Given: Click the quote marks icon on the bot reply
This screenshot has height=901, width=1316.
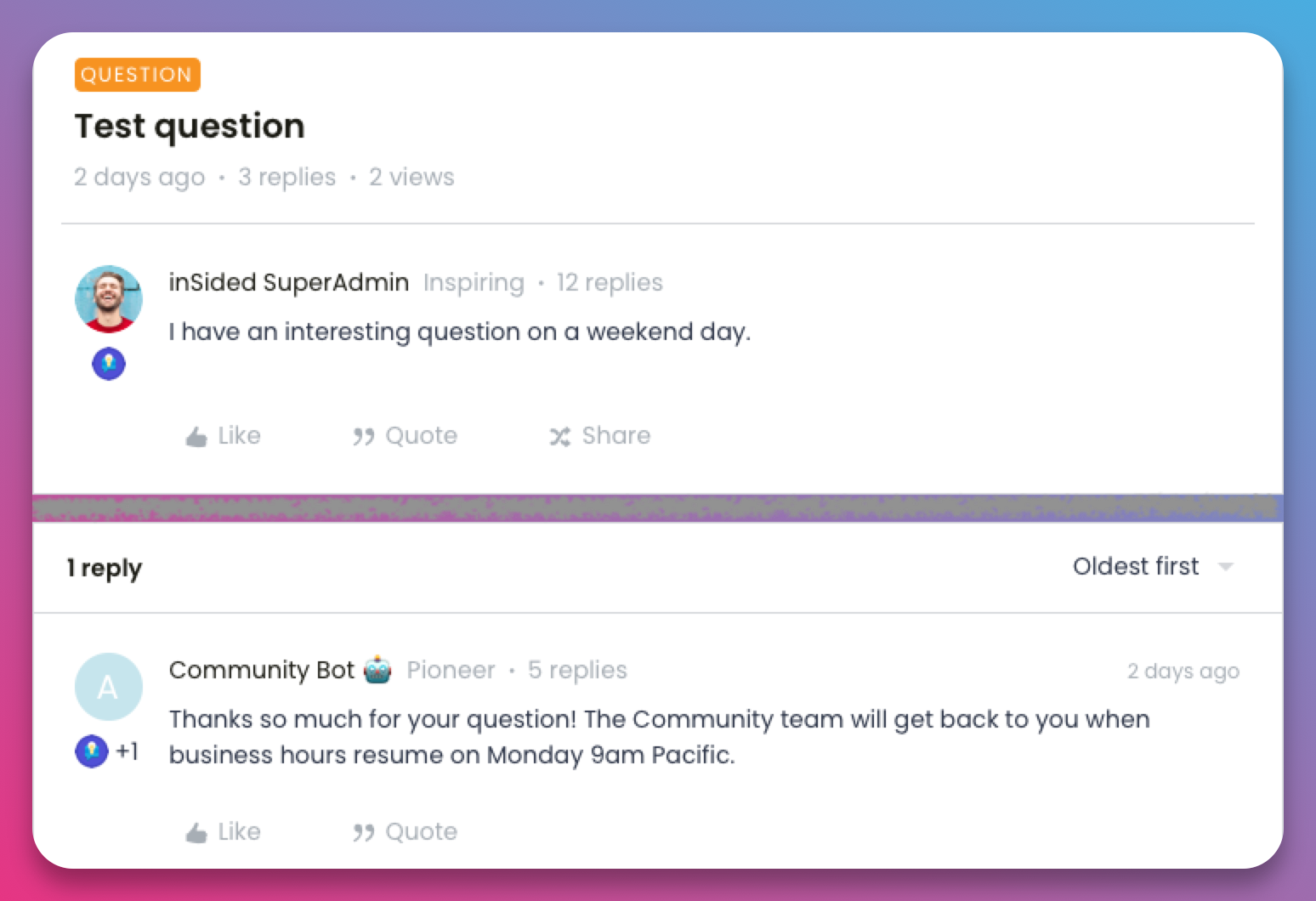Looking at the screenshot, I should pyautogui.click(x=364, y=833).
